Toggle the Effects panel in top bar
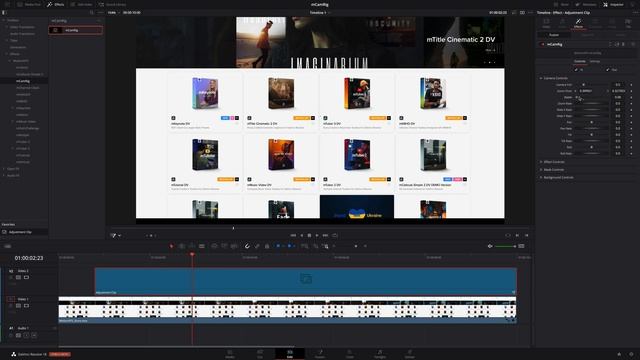Viewport: 640px width, 360px height. [x=56, y=4]
